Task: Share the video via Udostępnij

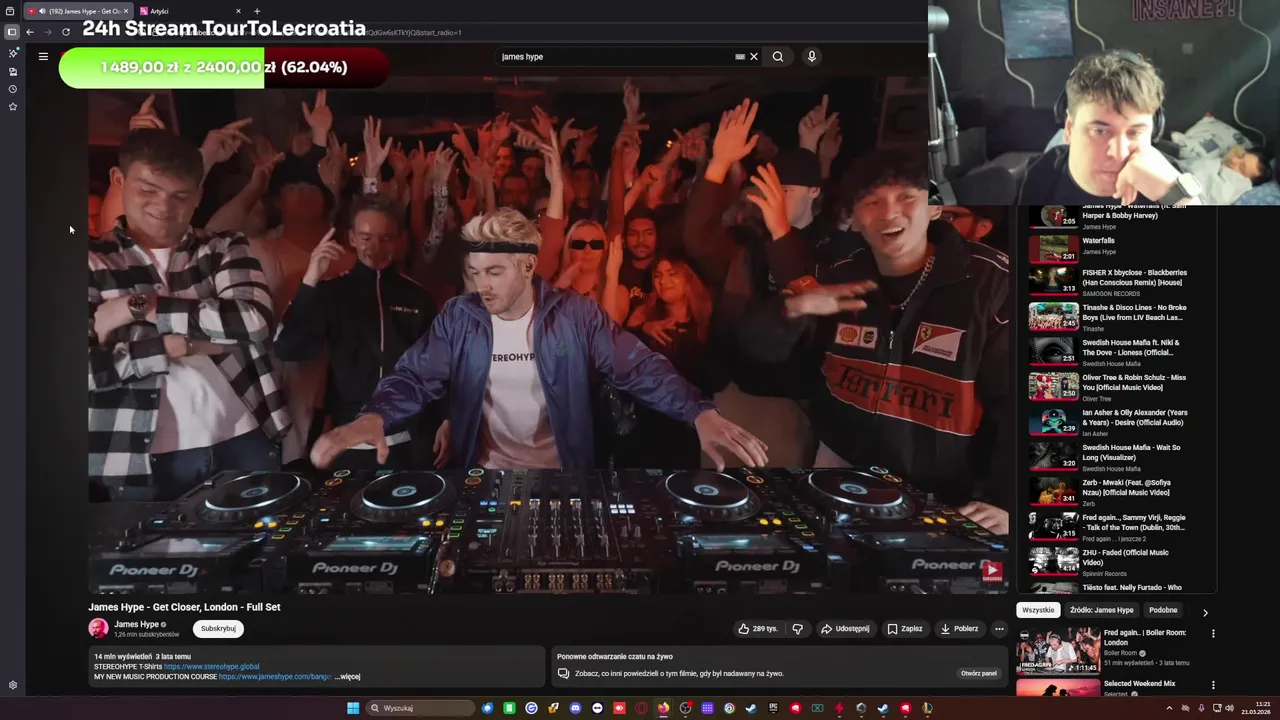Action: pyautogui.click(x=845, y=629)
